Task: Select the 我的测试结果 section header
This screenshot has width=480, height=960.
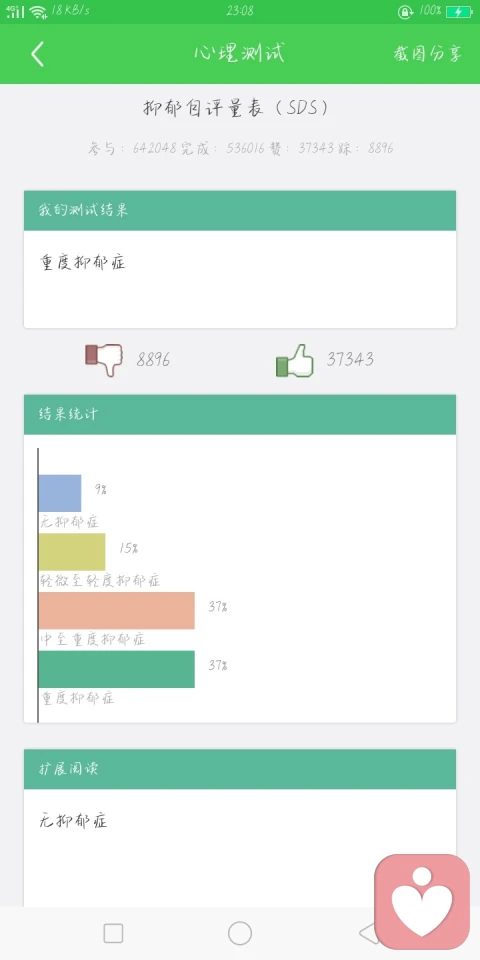Action: 240,210
